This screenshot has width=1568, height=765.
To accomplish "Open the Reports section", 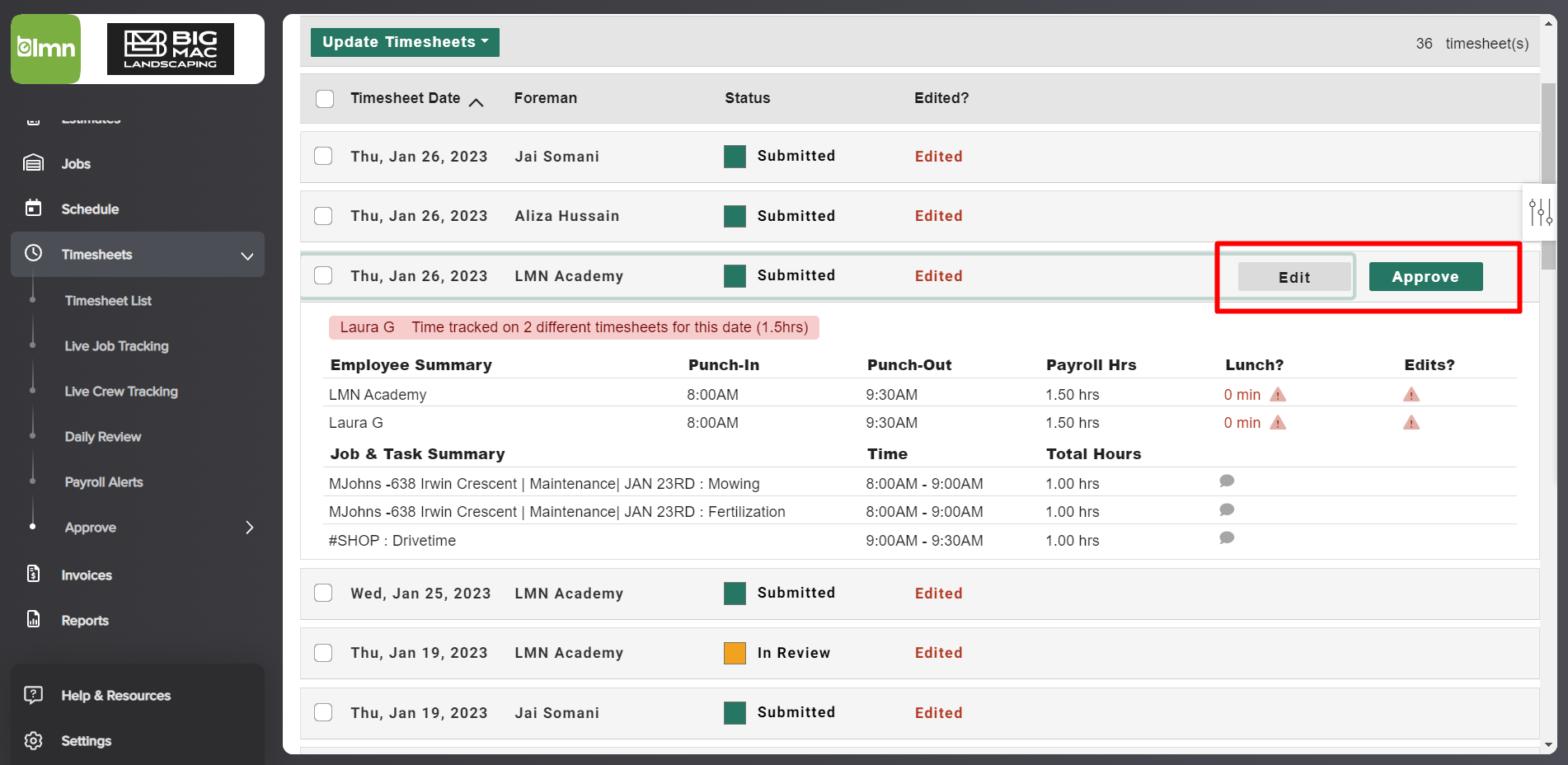I will 85,621.
